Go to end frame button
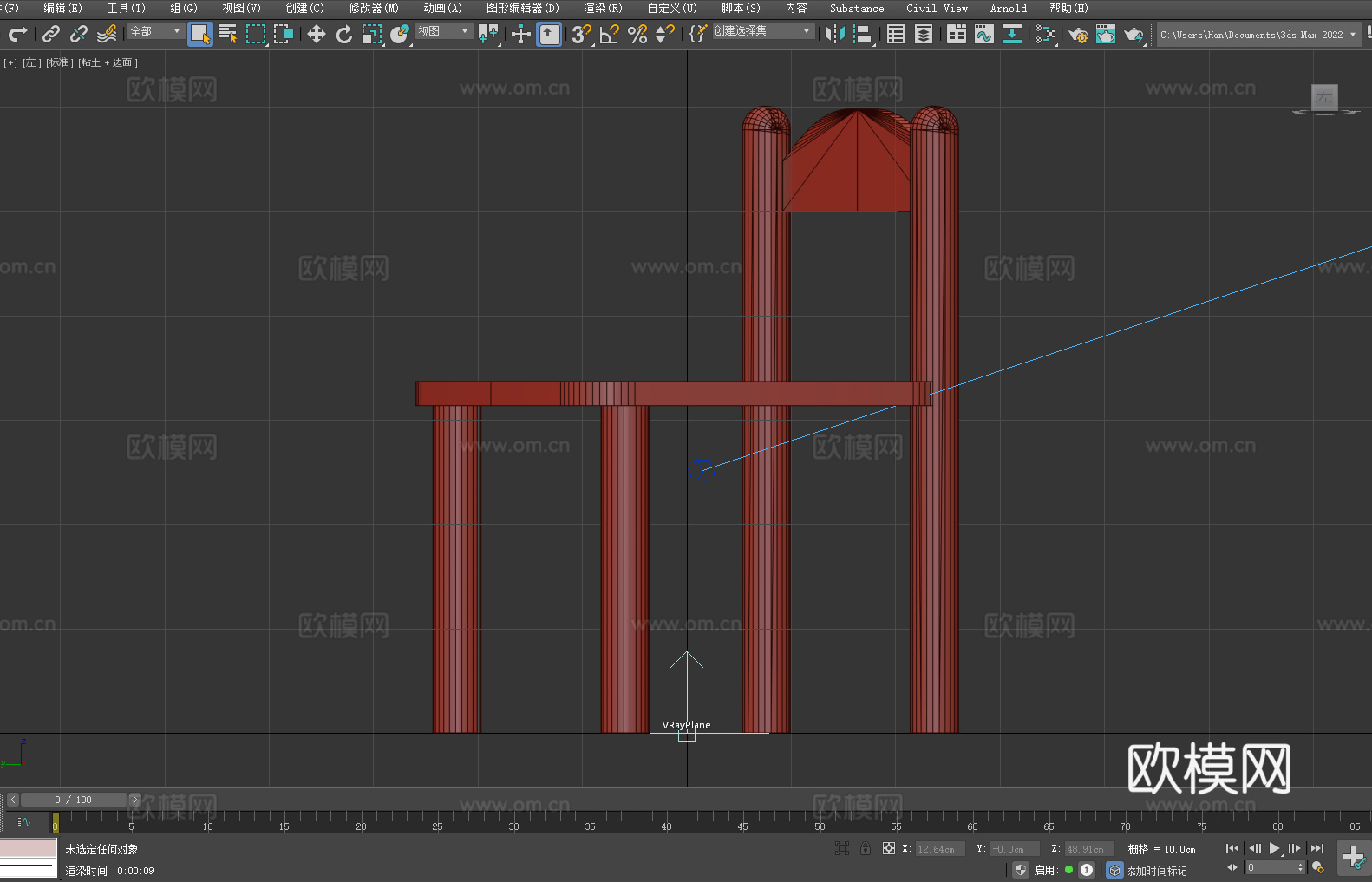1372x882 pixels. point(1317,848)
